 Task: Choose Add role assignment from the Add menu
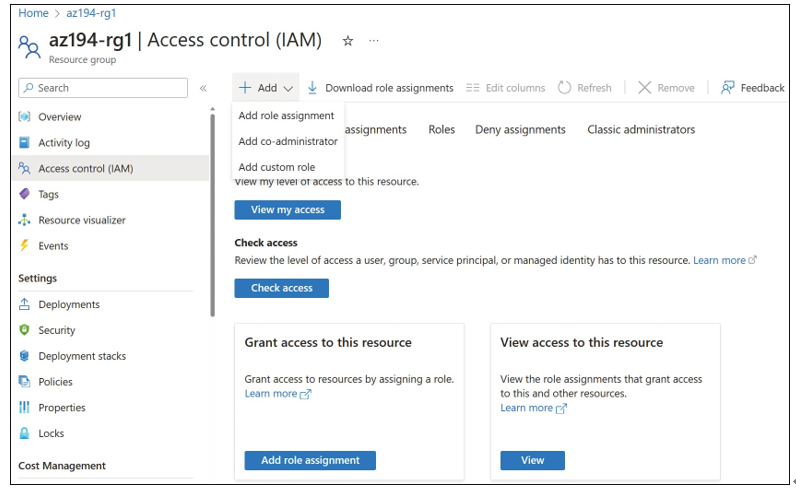286,116
